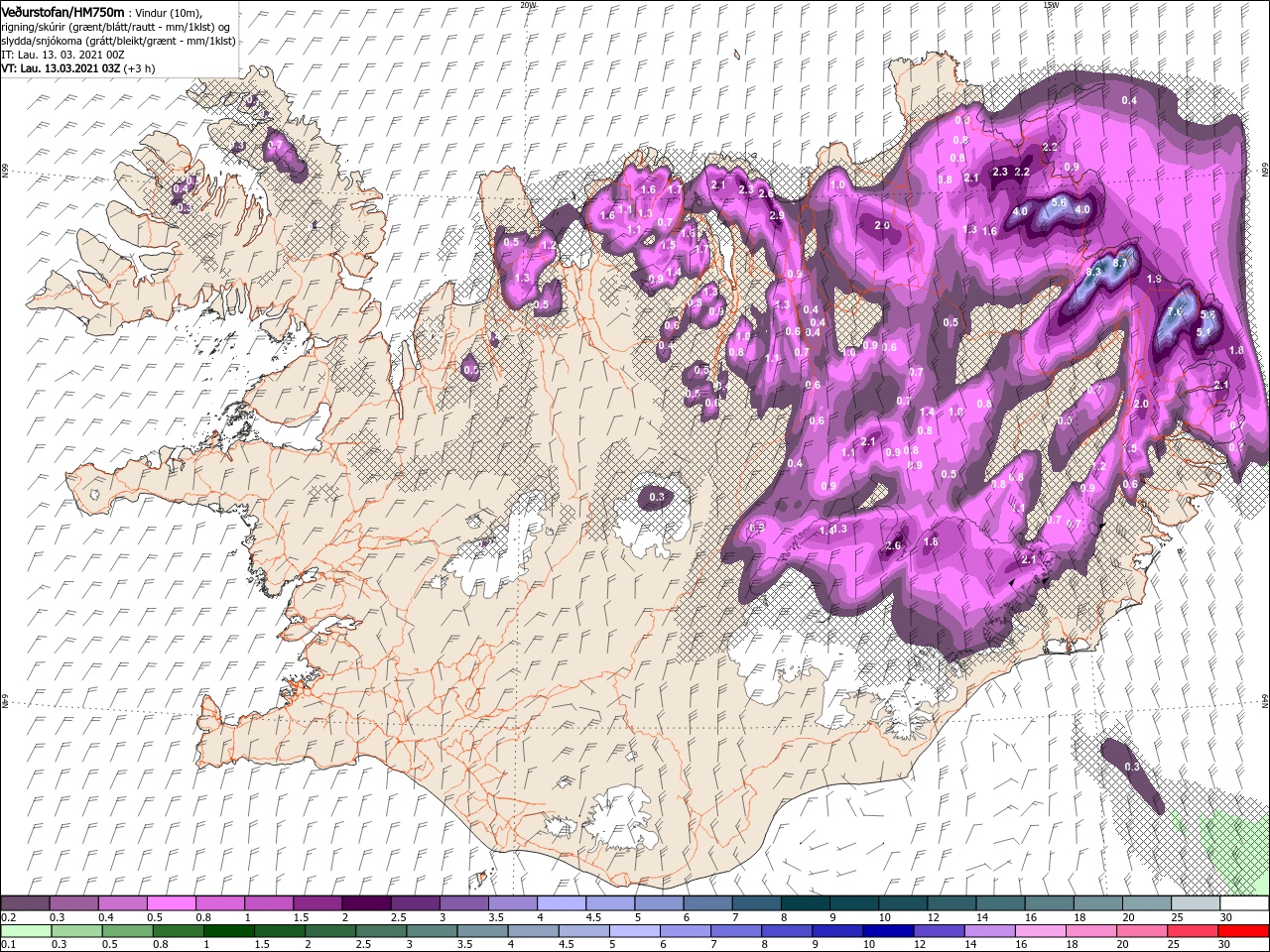The height and width of the screenshot is (952, 1270).
Task: Click the 'slydda/snjókoma' legend description line
Action: (118, 41)
